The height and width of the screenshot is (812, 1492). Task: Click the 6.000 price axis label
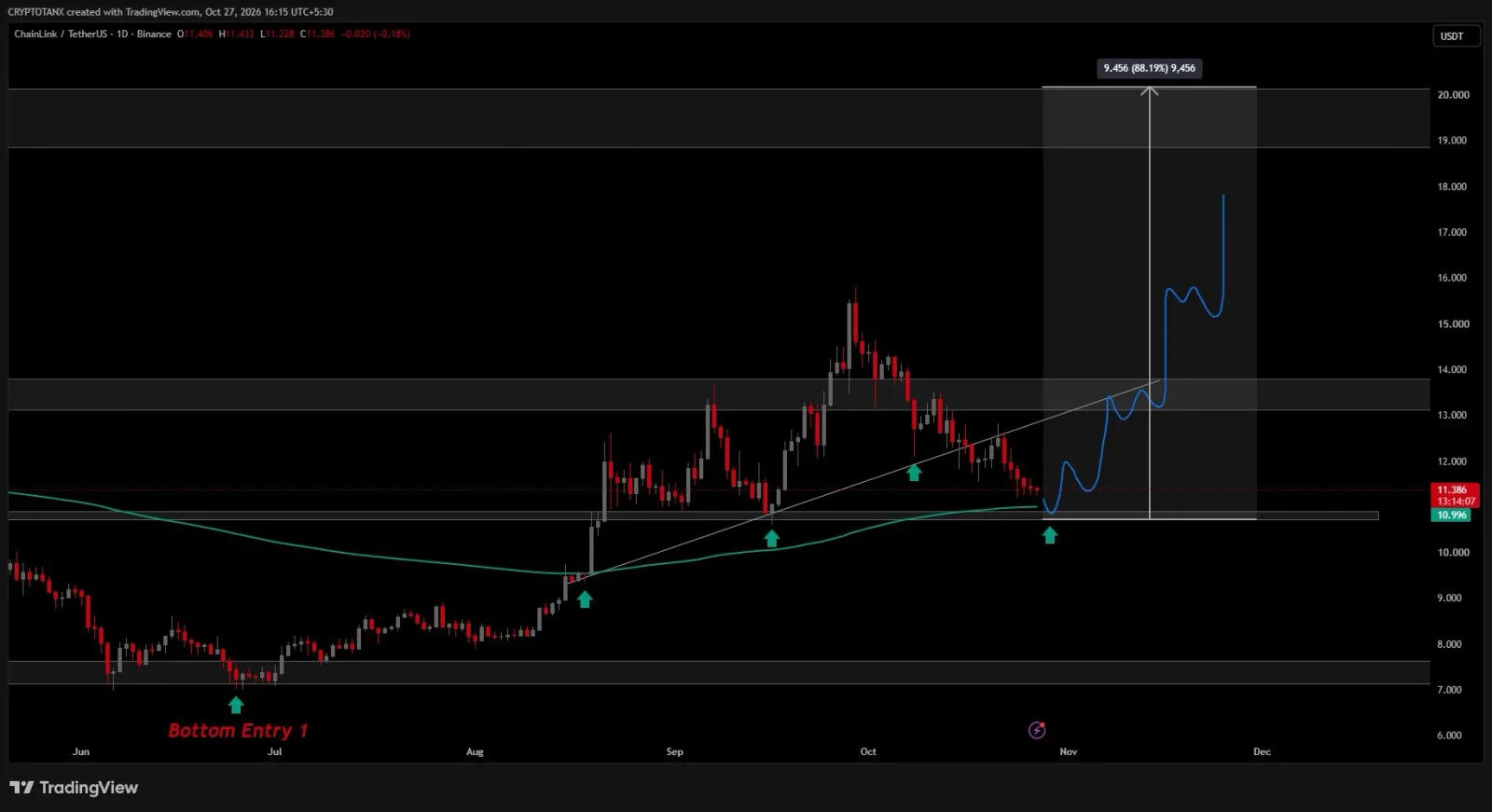click(1449, 736)
